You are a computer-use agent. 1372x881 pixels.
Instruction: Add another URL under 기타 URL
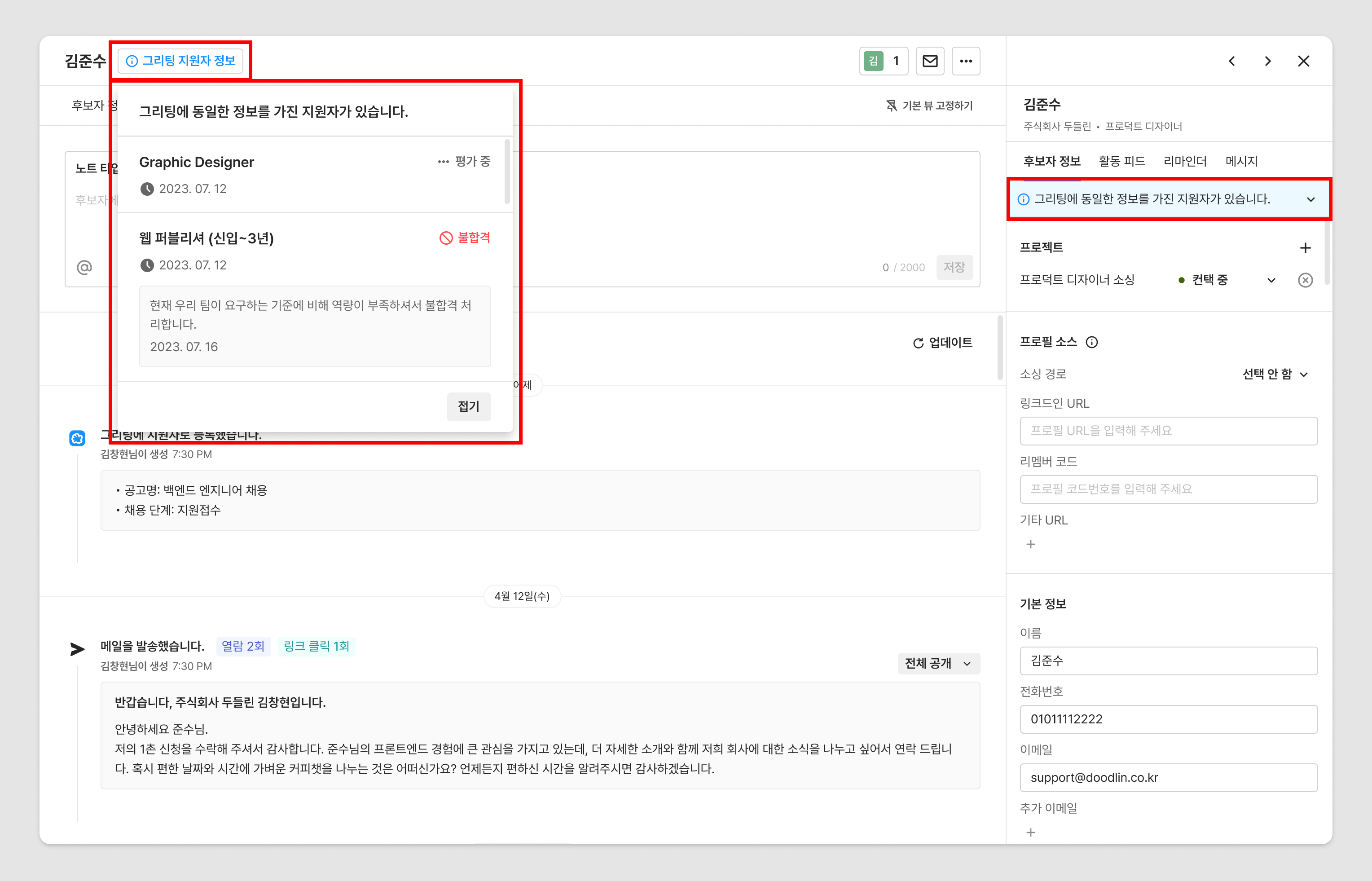pos(1031,544)
